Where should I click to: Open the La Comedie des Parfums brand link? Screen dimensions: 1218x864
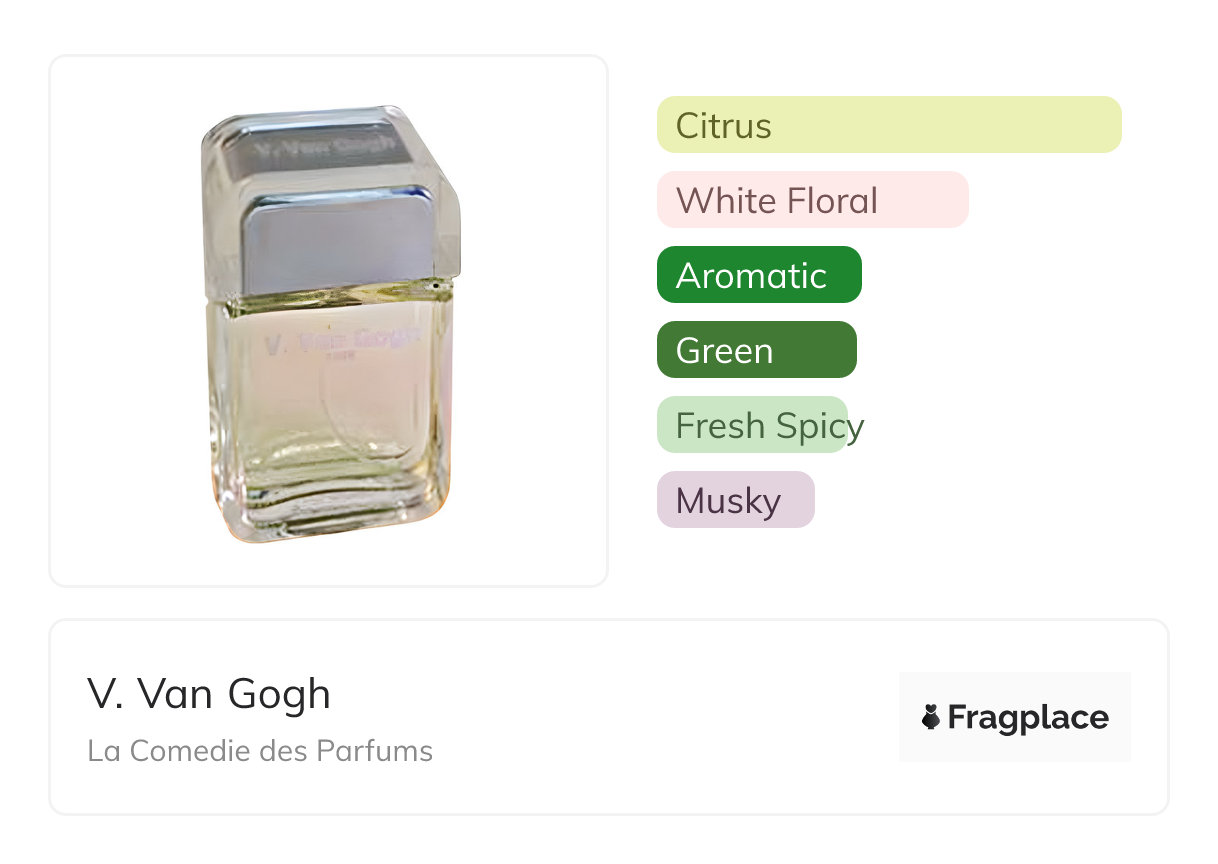260,751
